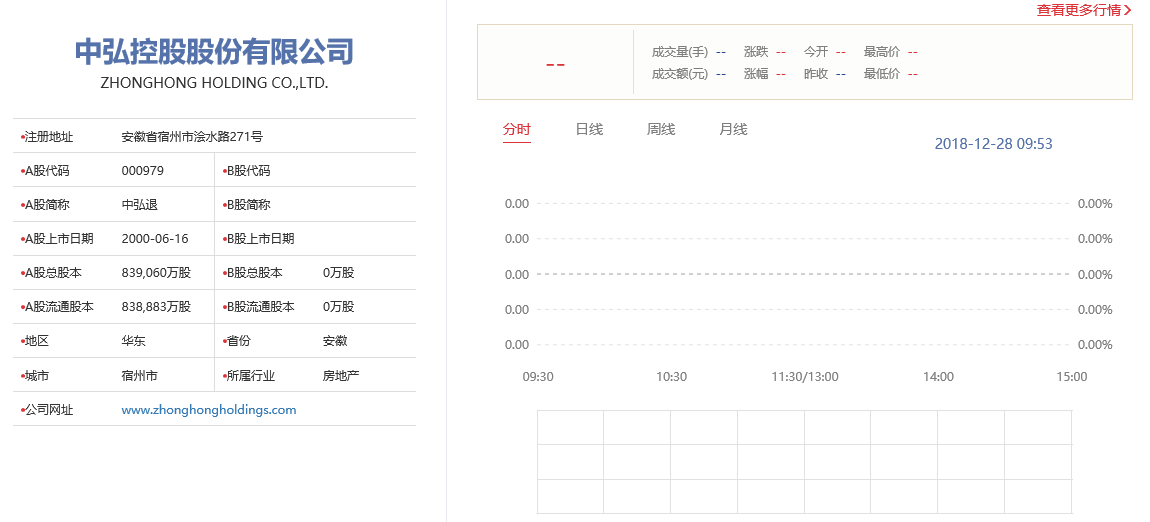
Task: Click the 中弘控股股份有限公司 company title
Action: (214, 51)
